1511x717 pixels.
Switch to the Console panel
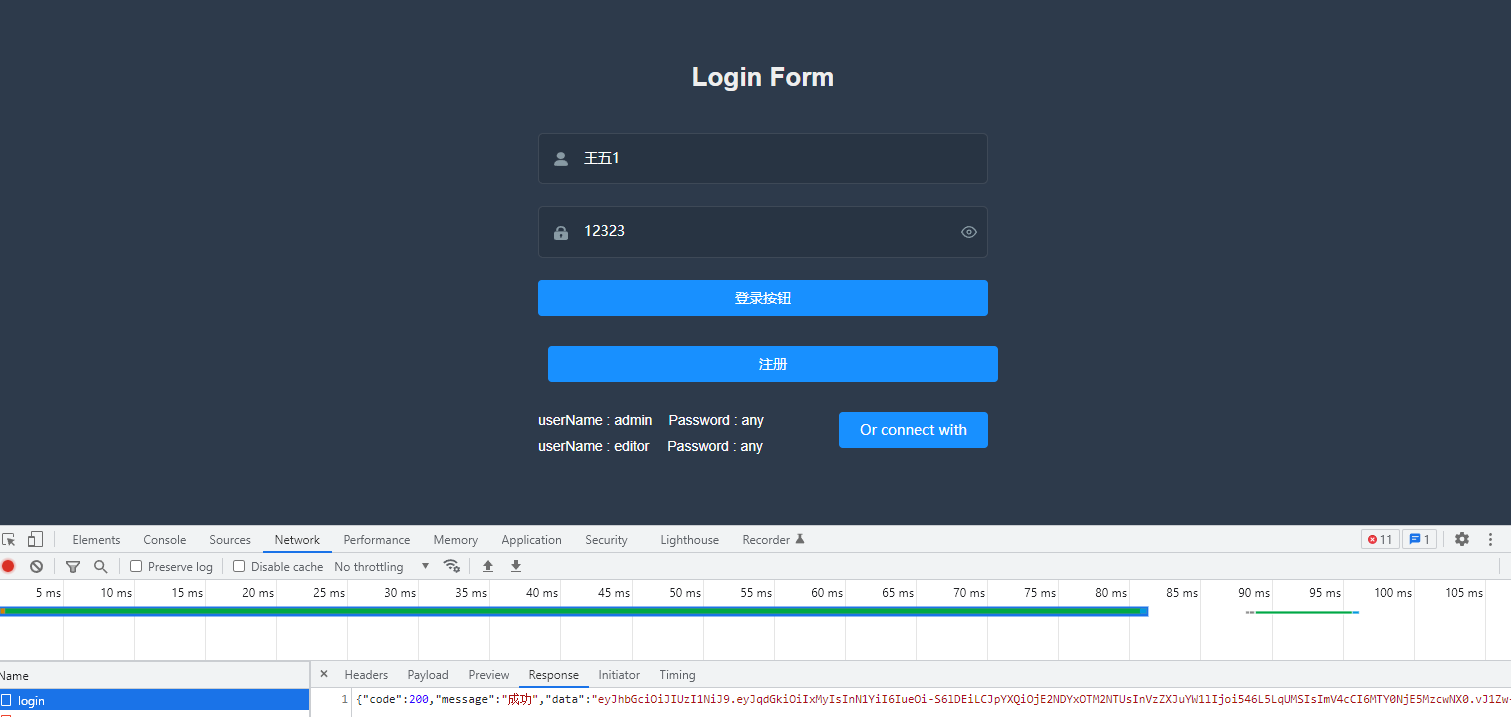(x=164, y=539)
